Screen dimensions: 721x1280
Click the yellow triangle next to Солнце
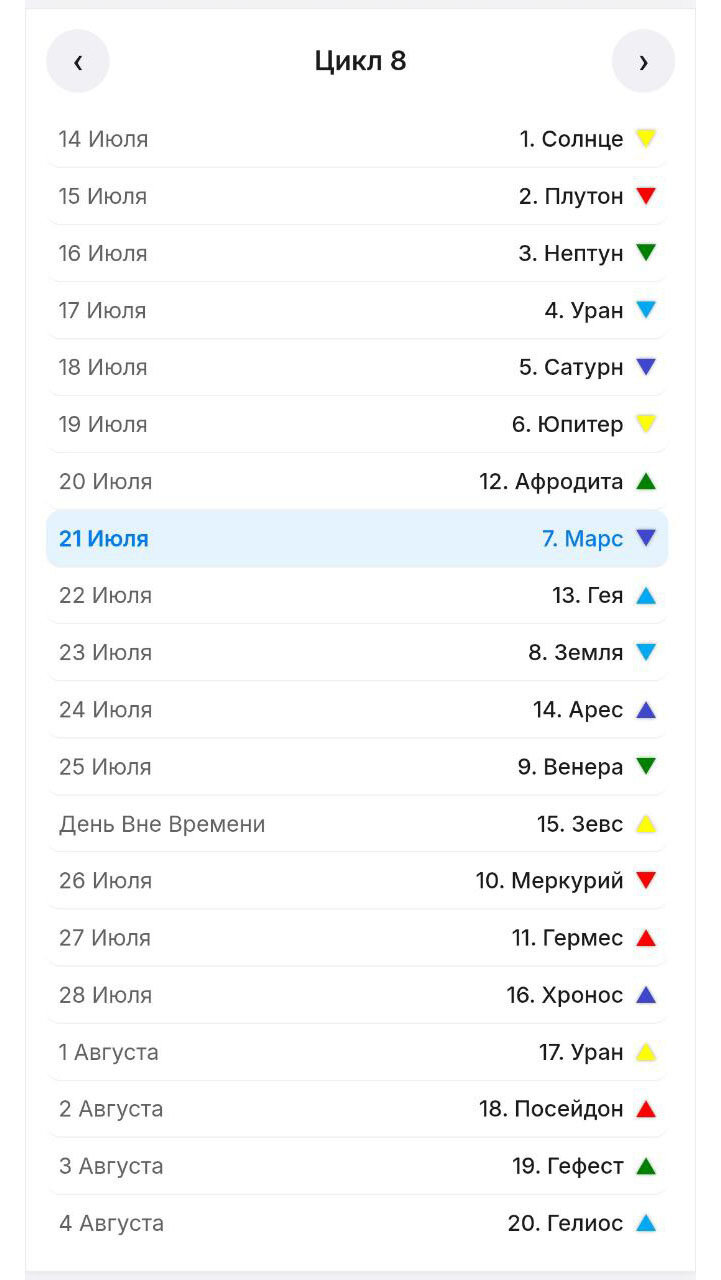pos(646,138)
